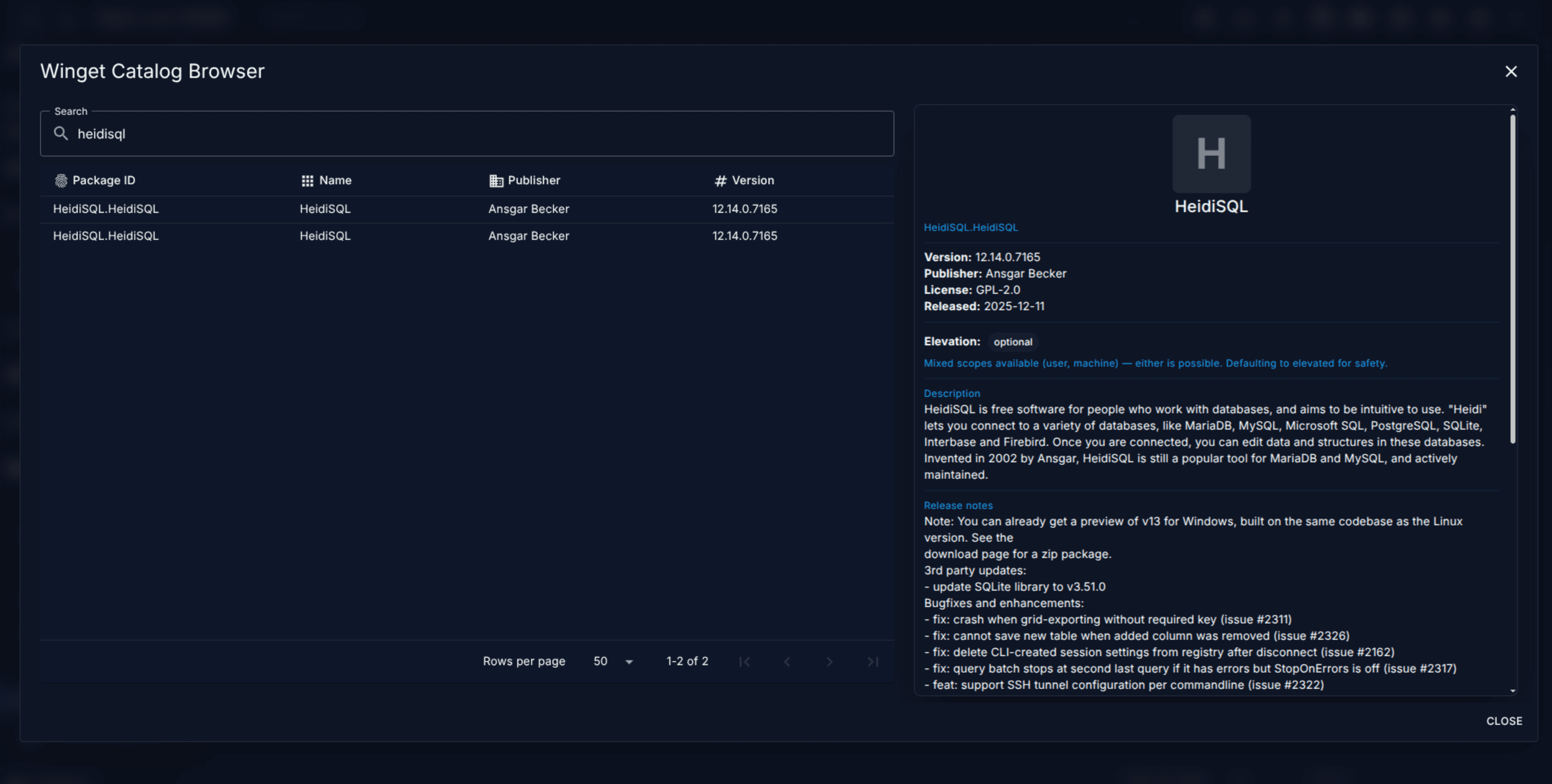Go to first page of results

(744, 662)
